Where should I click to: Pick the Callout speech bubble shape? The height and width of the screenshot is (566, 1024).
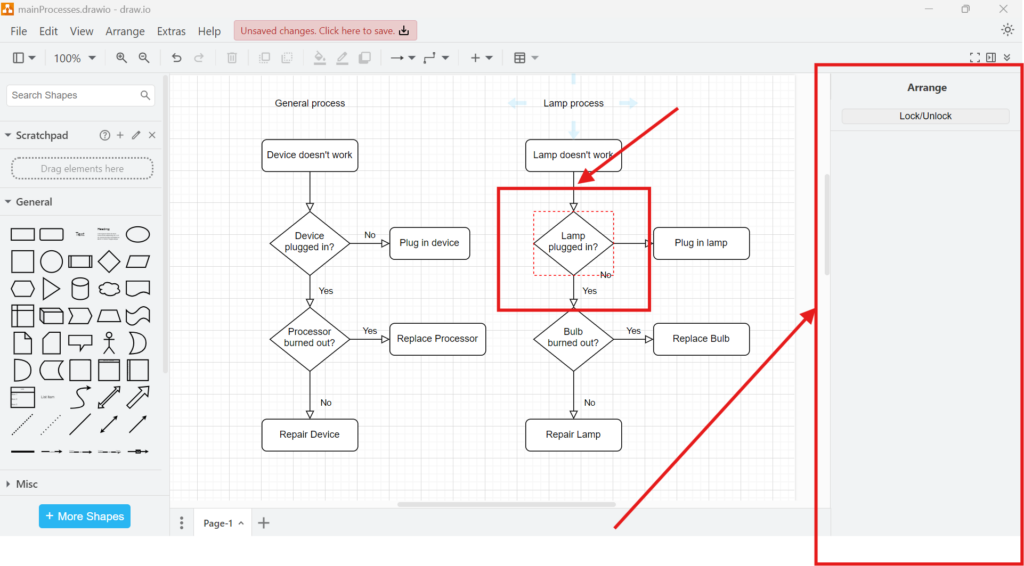point(80,343)
